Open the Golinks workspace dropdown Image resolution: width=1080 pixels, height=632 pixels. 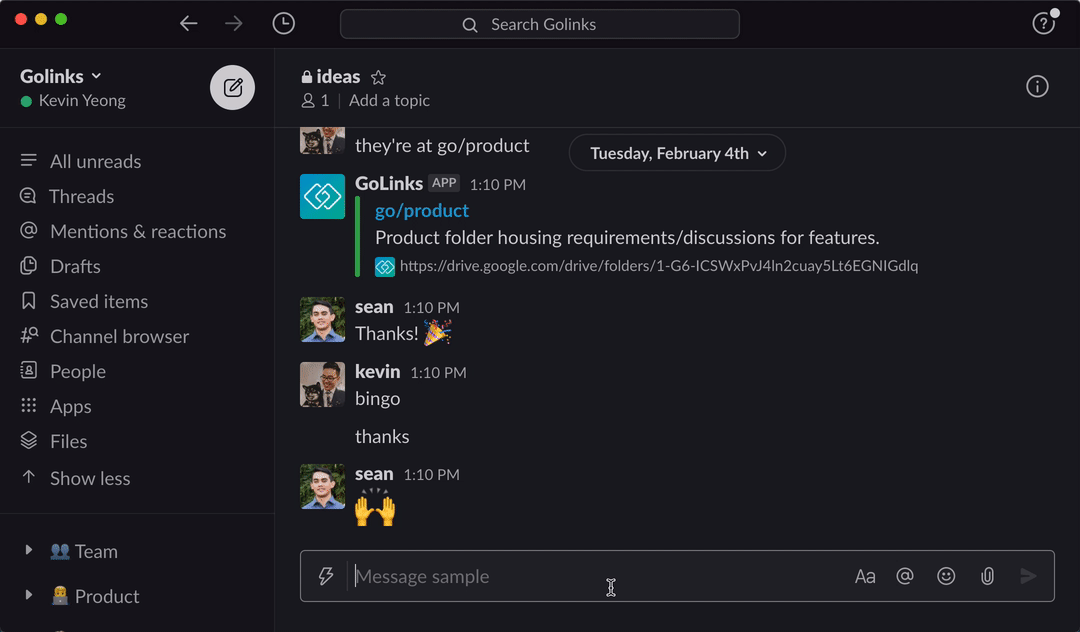tap(61, 76)
